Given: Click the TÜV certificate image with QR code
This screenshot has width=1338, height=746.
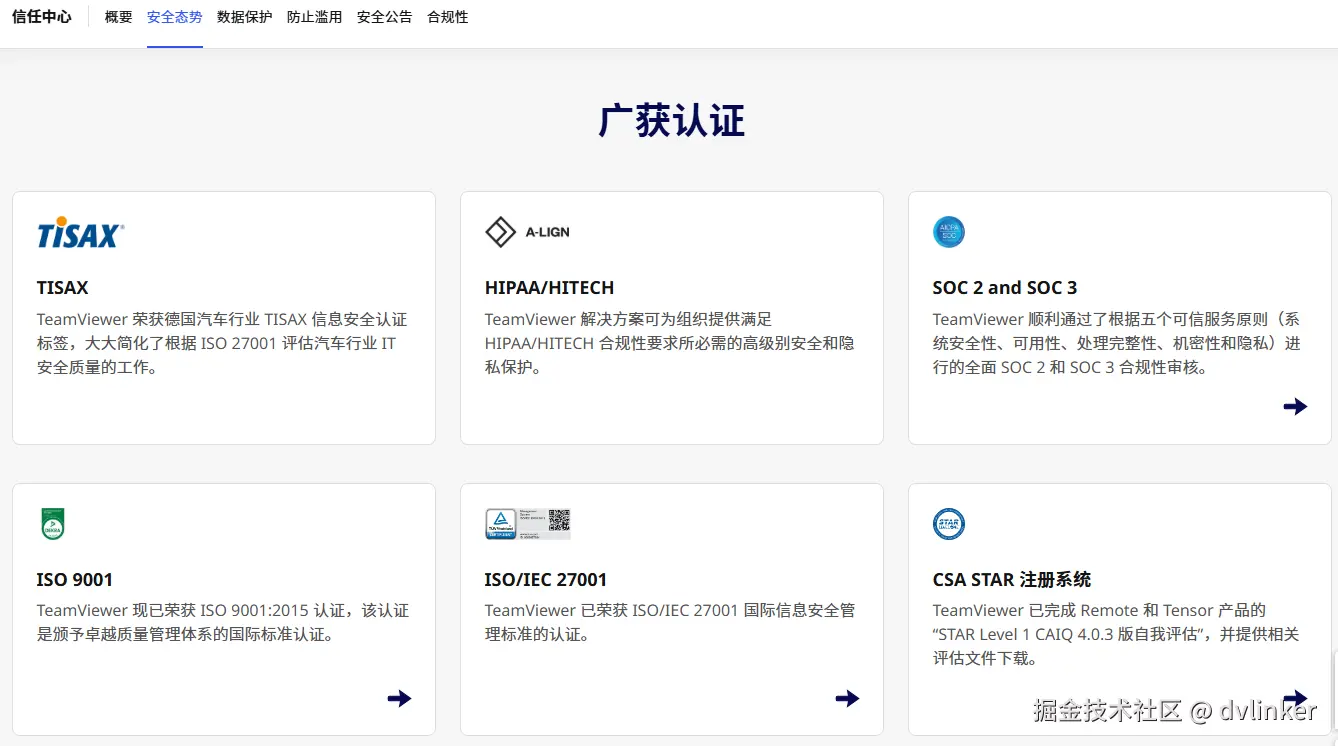Looking at the screenshot, I should coord(527,524).
